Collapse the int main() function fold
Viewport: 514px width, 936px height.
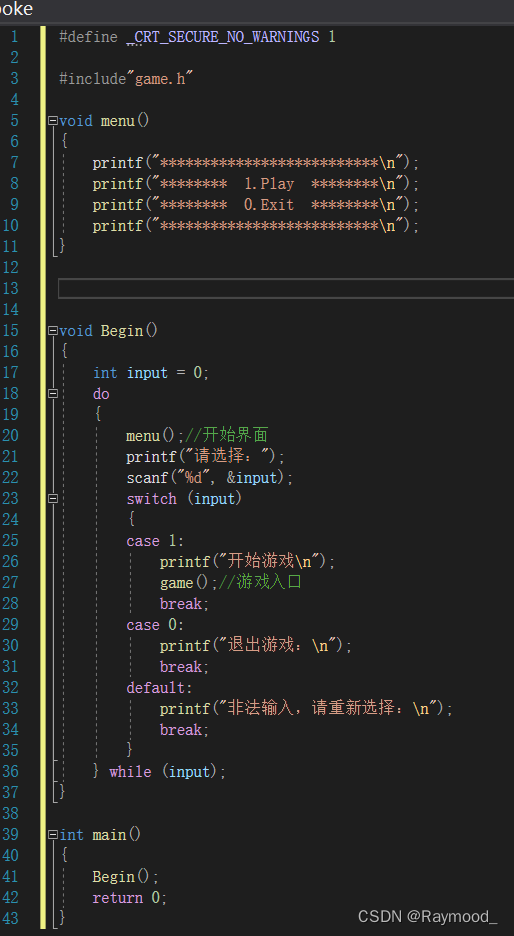pos(53,835)
